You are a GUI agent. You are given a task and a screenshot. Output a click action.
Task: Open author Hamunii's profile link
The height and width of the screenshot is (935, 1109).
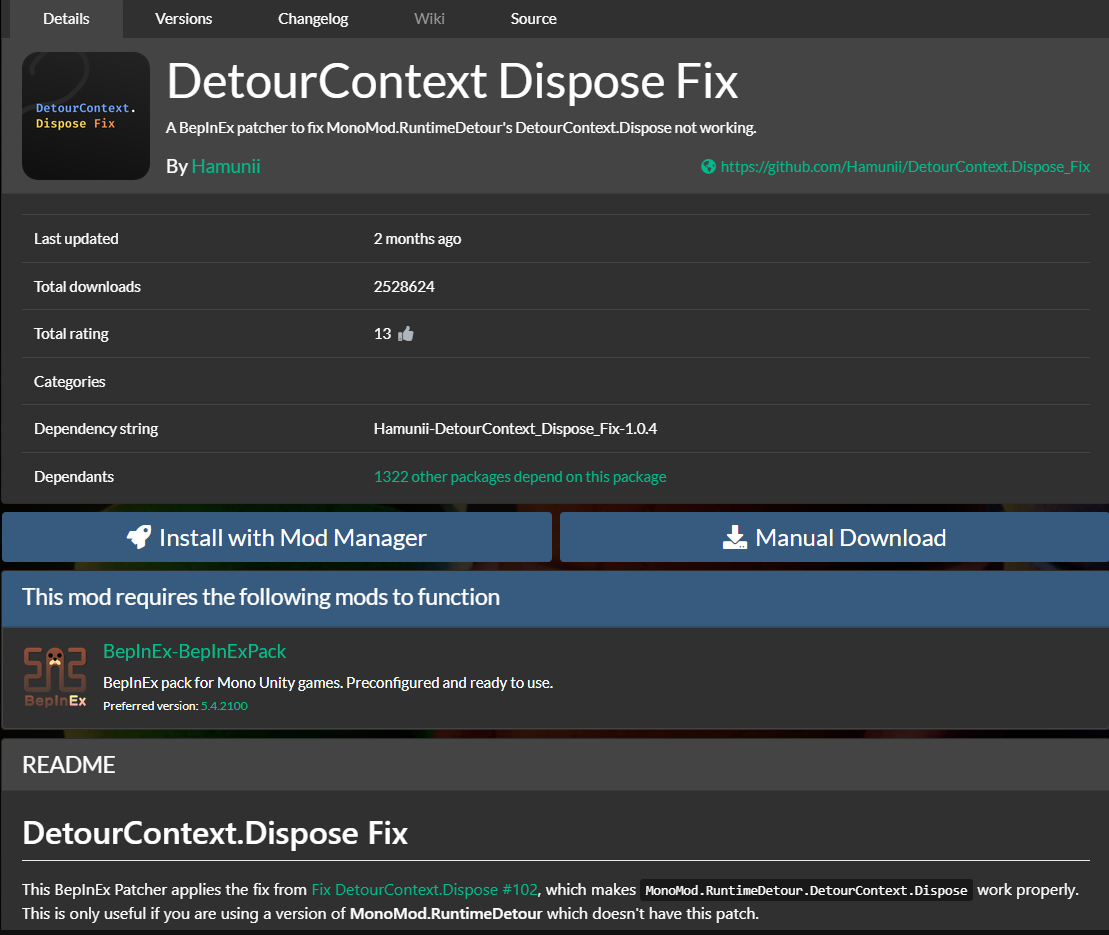coord(226,166)
